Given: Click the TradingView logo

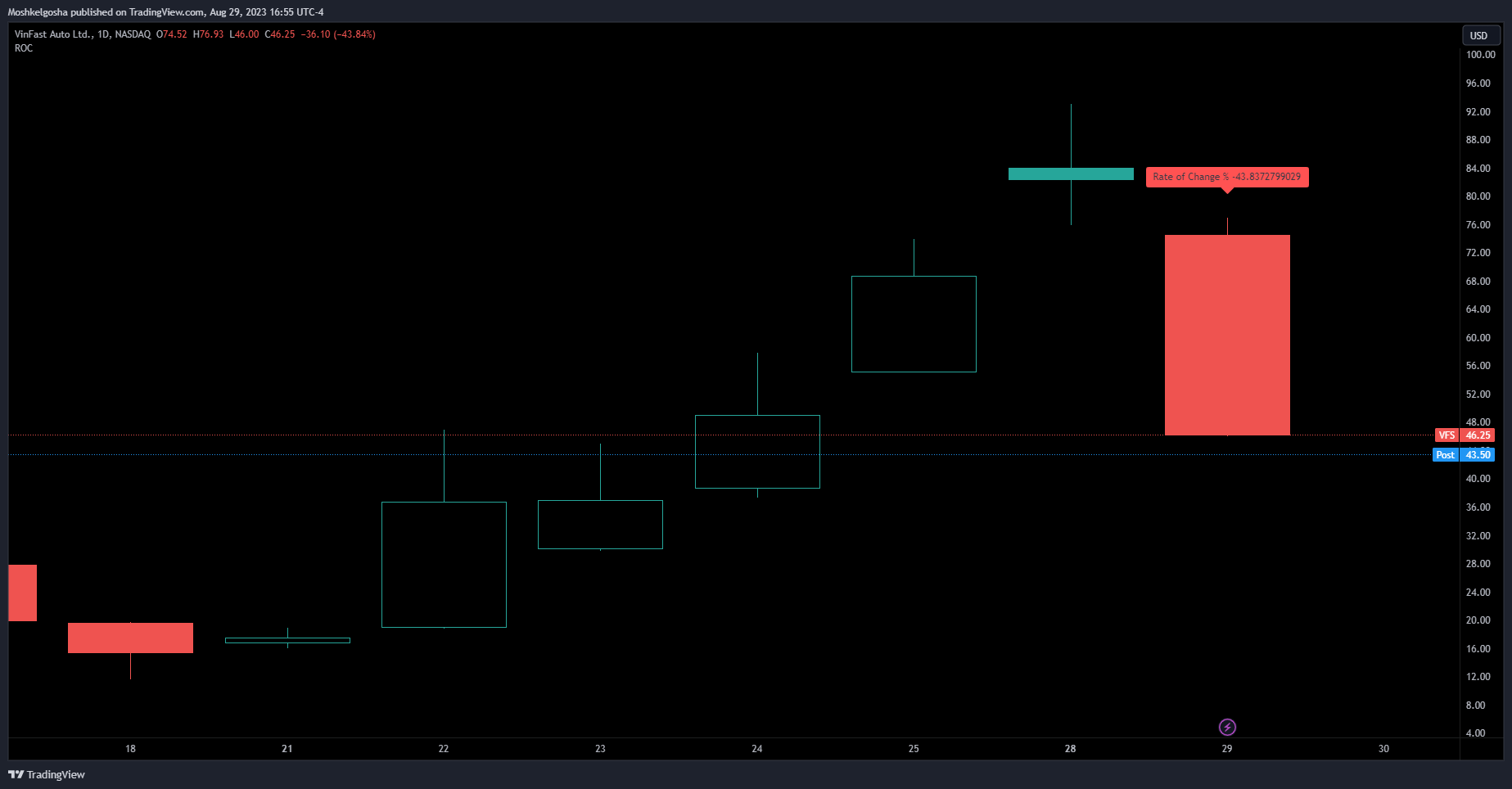Looking at the screenshot, I should 47,774.
